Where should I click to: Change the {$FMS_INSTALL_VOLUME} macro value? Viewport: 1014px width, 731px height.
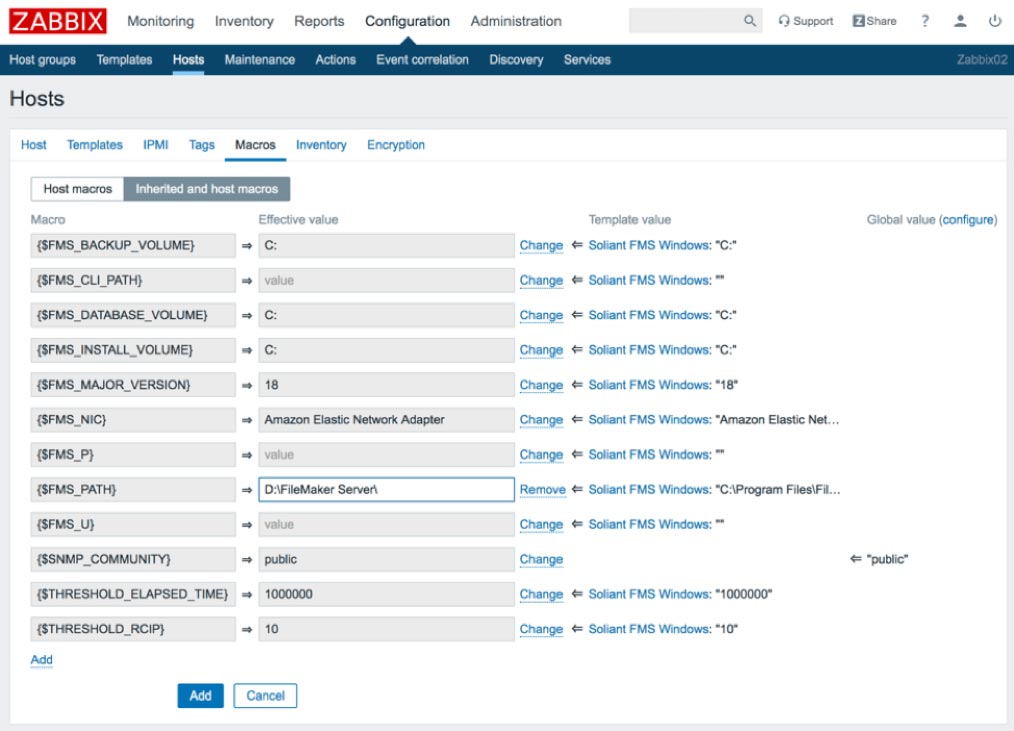click(541, 350)
